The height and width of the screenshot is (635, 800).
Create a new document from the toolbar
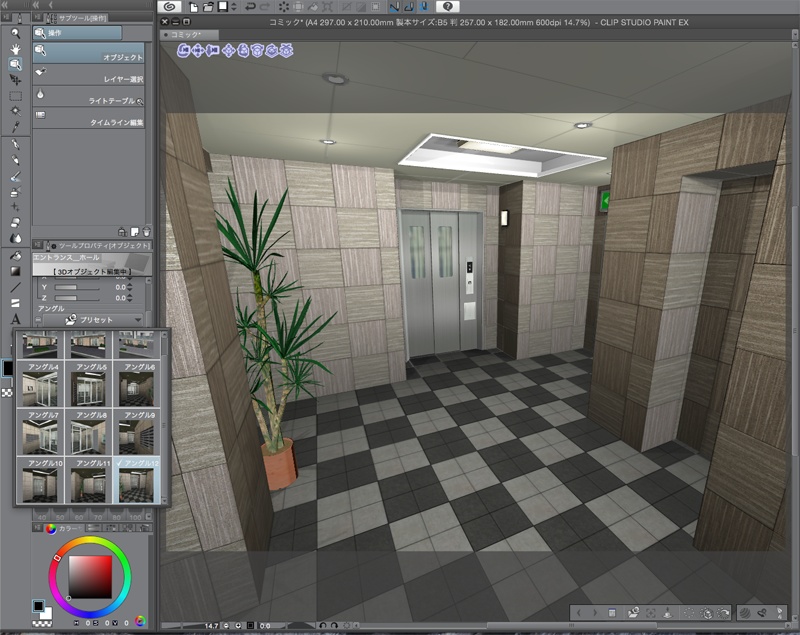click(193, 7)
